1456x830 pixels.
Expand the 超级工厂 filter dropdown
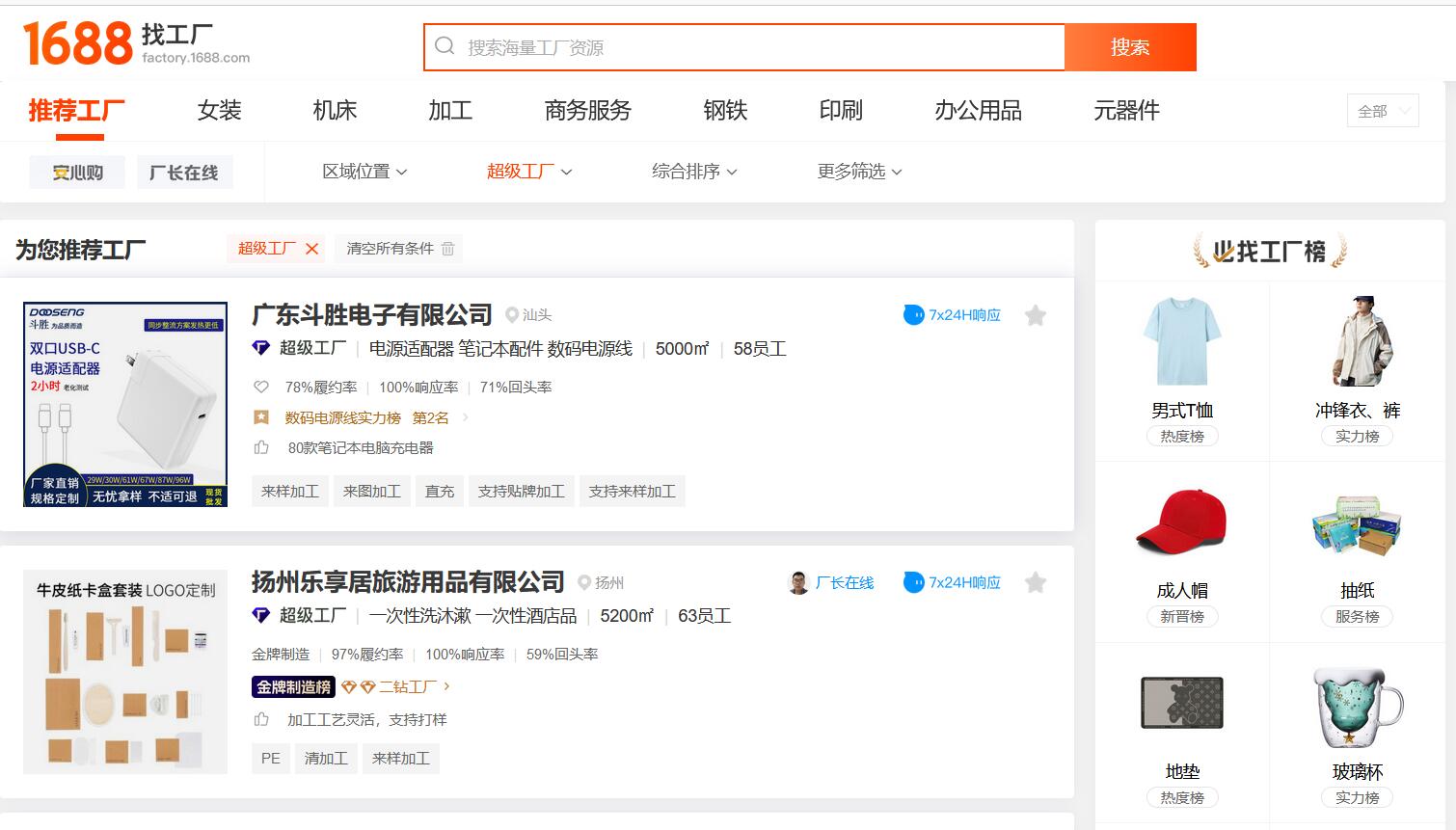tap(529, 172)
